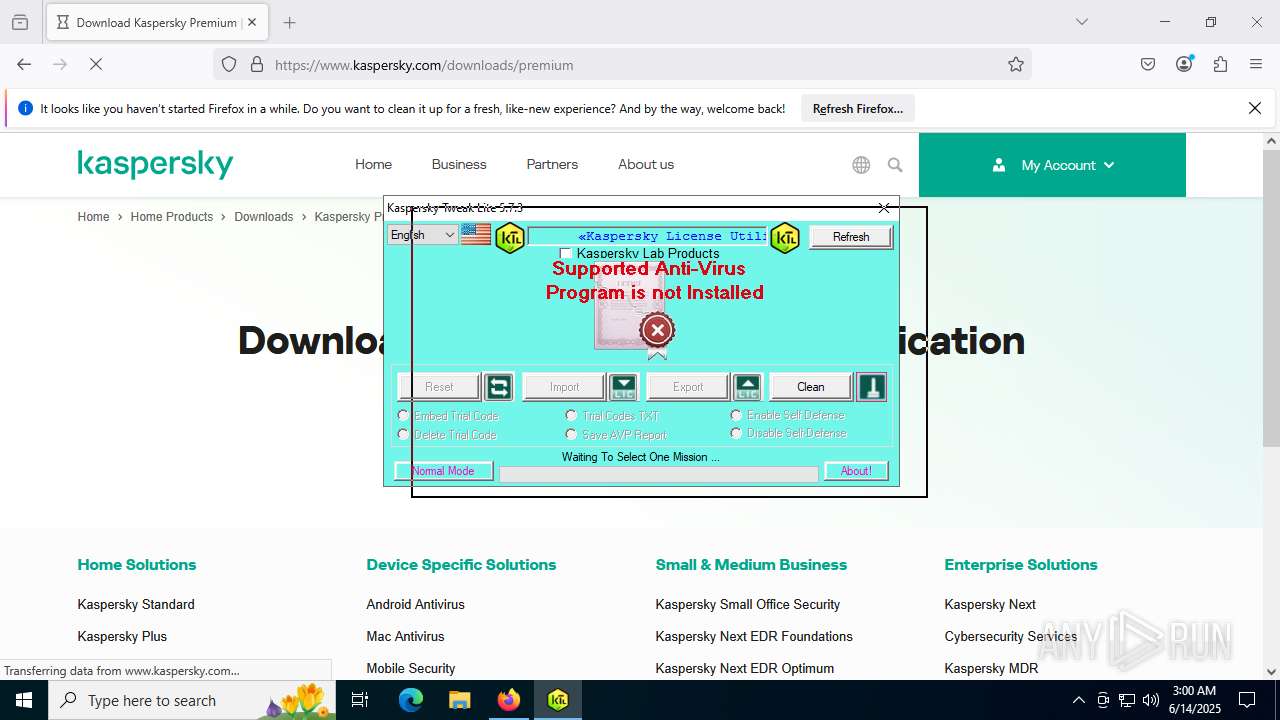Click the Tweak progress bar area
The width and height of the screenshot is (1280, 720).
coord(658,474)
